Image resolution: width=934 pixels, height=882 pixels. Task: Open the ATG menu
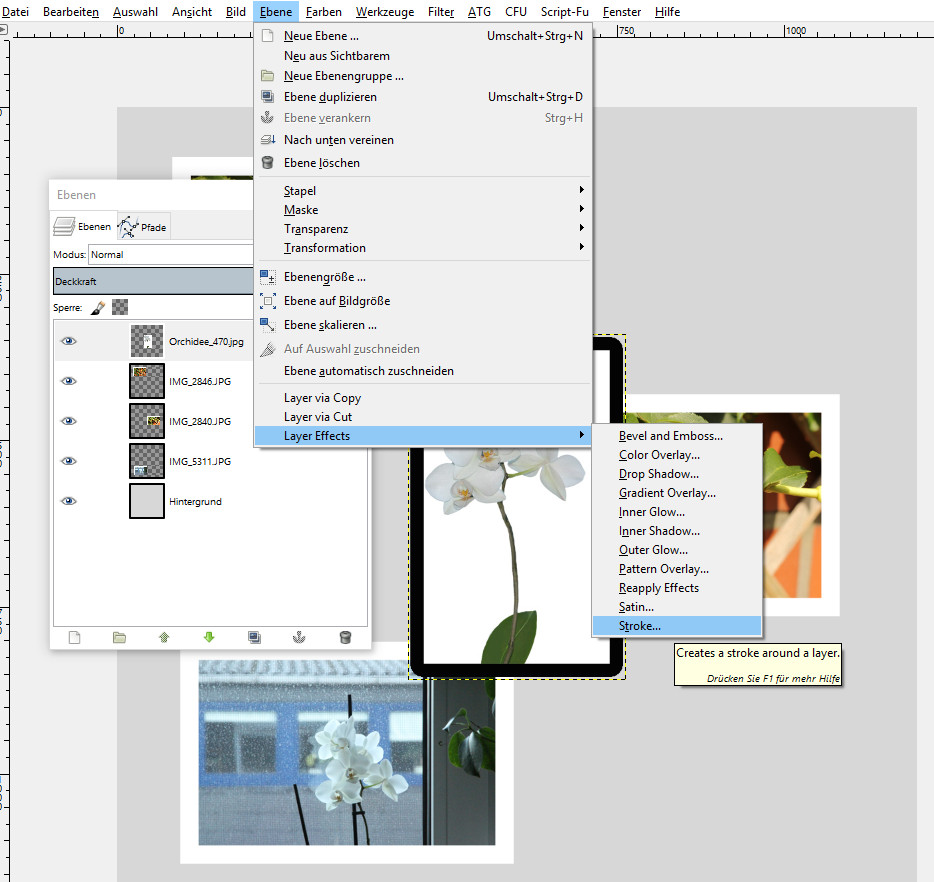[480, 12]
